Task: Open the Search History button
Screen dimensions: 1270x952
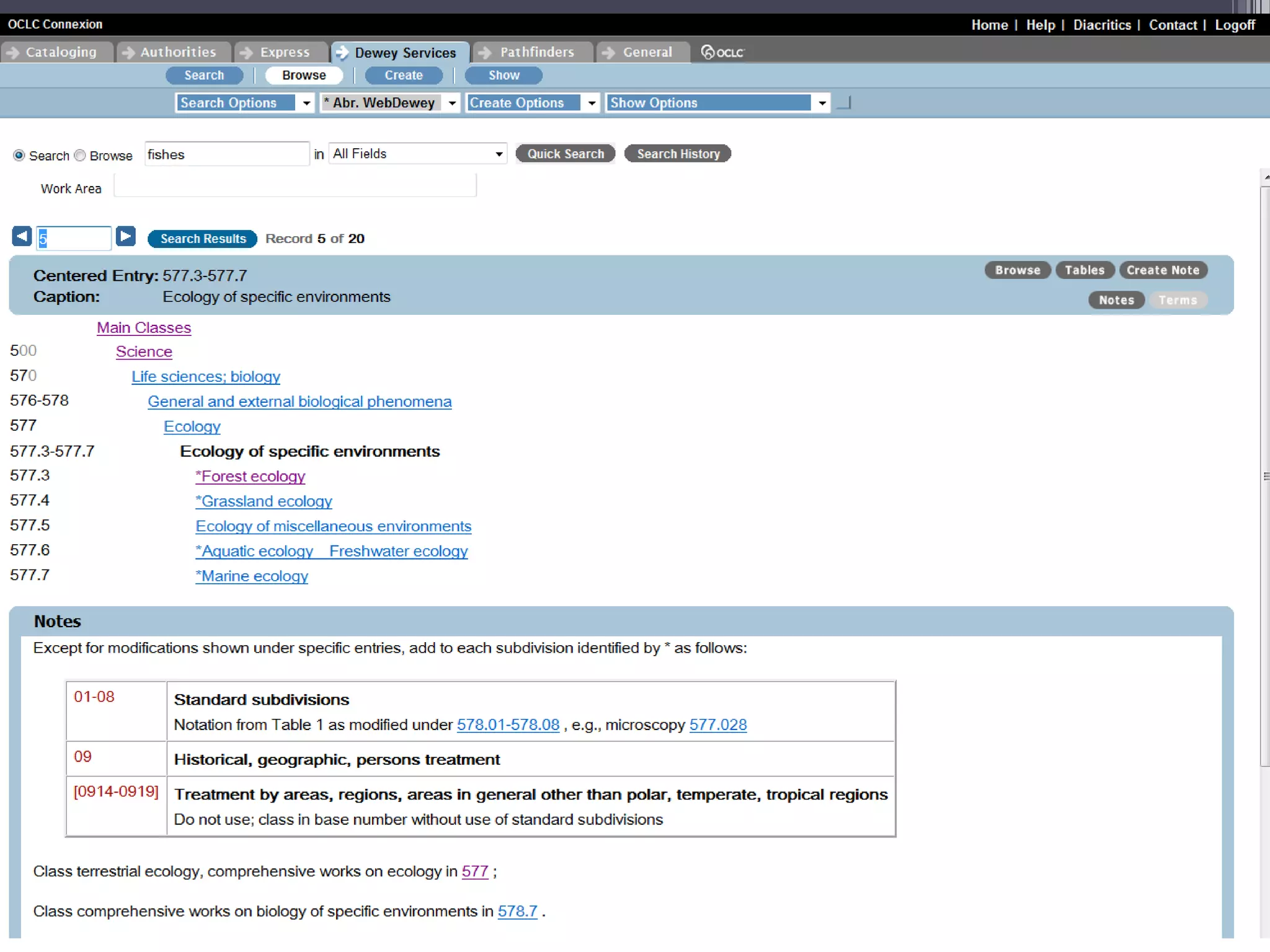Action: tap(678, 154)
